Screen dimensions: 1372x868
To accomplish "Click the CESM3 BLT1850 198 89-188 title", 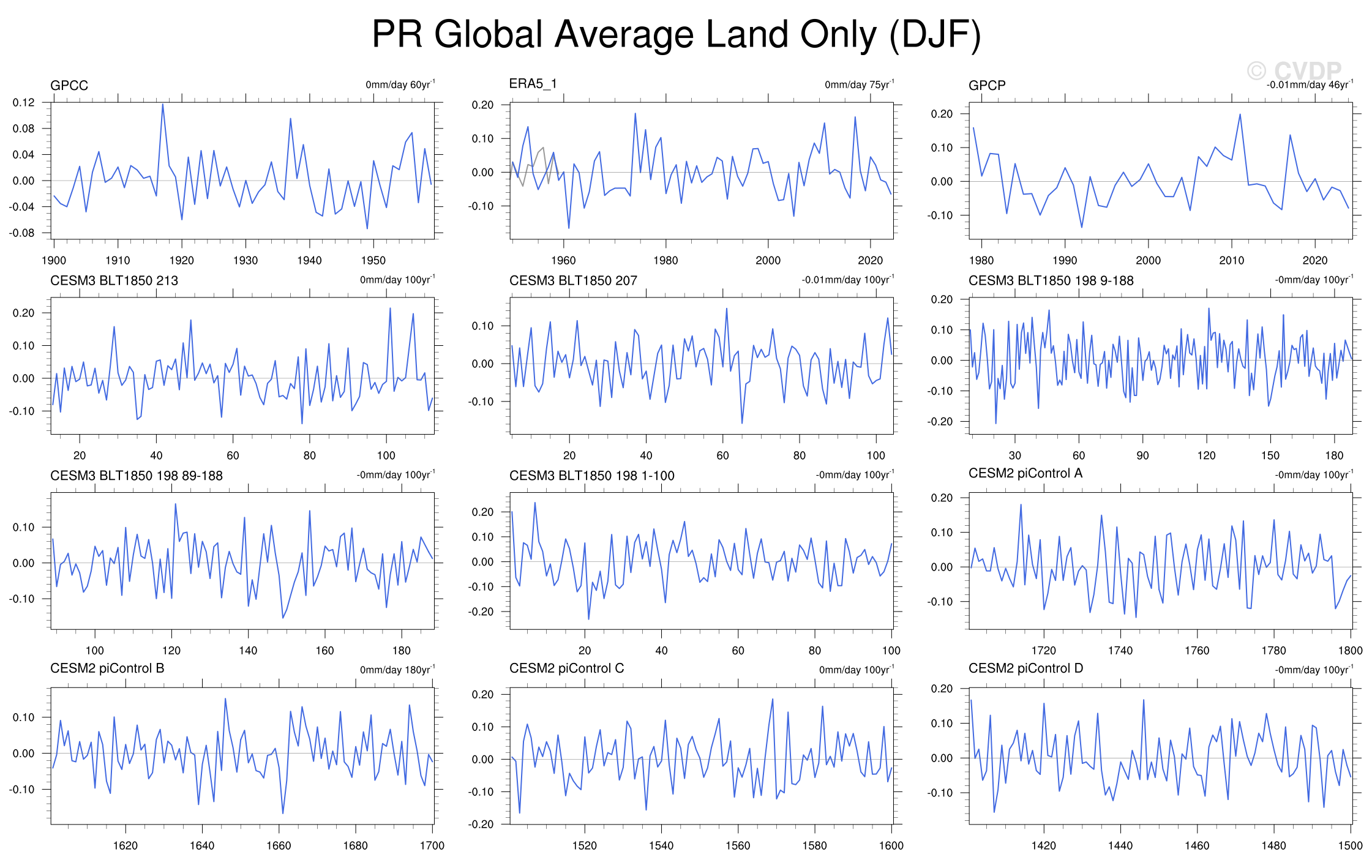I will [136, 476].
